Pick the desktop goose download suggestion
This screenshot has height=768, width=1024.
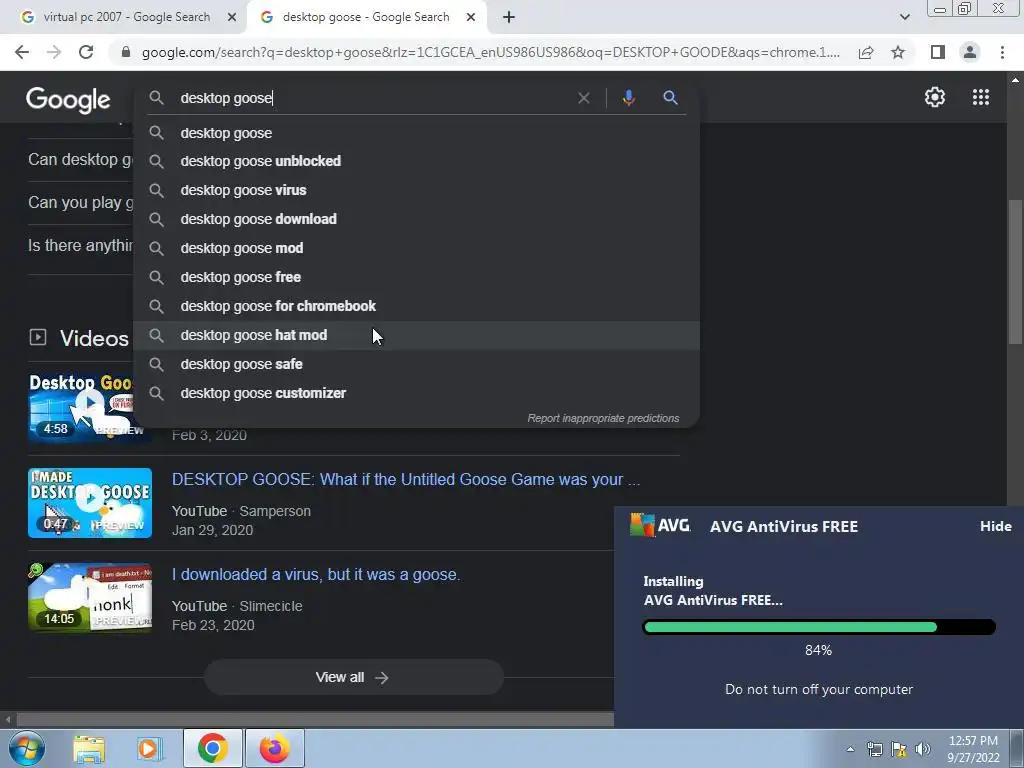[x=416, y=219]
